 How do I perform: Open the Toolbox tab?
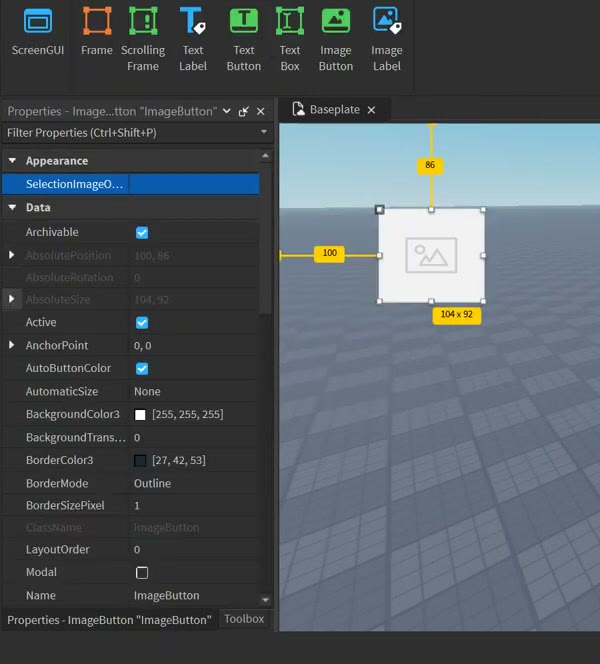[244, 619]
